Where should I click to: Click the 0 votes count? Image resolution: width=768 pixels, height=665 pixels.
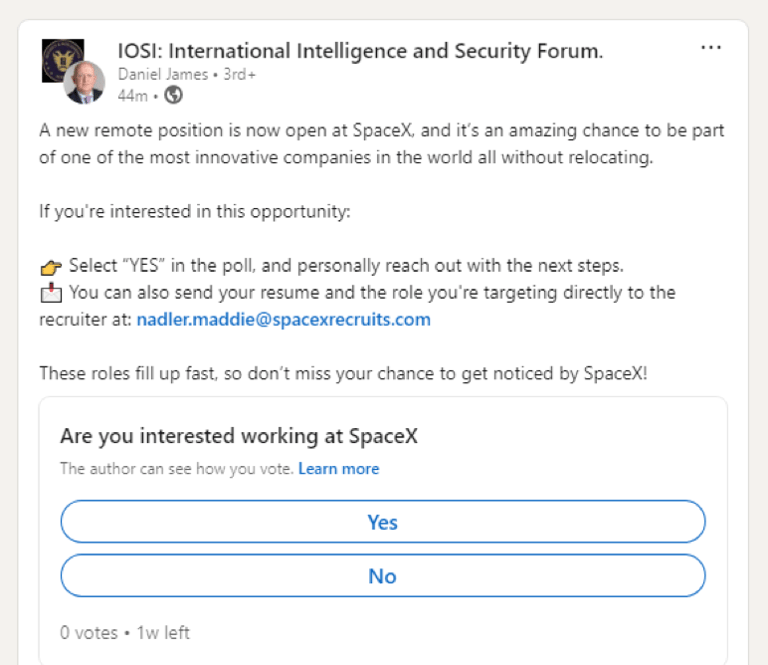pyautogui.click(x=89, y=633)
